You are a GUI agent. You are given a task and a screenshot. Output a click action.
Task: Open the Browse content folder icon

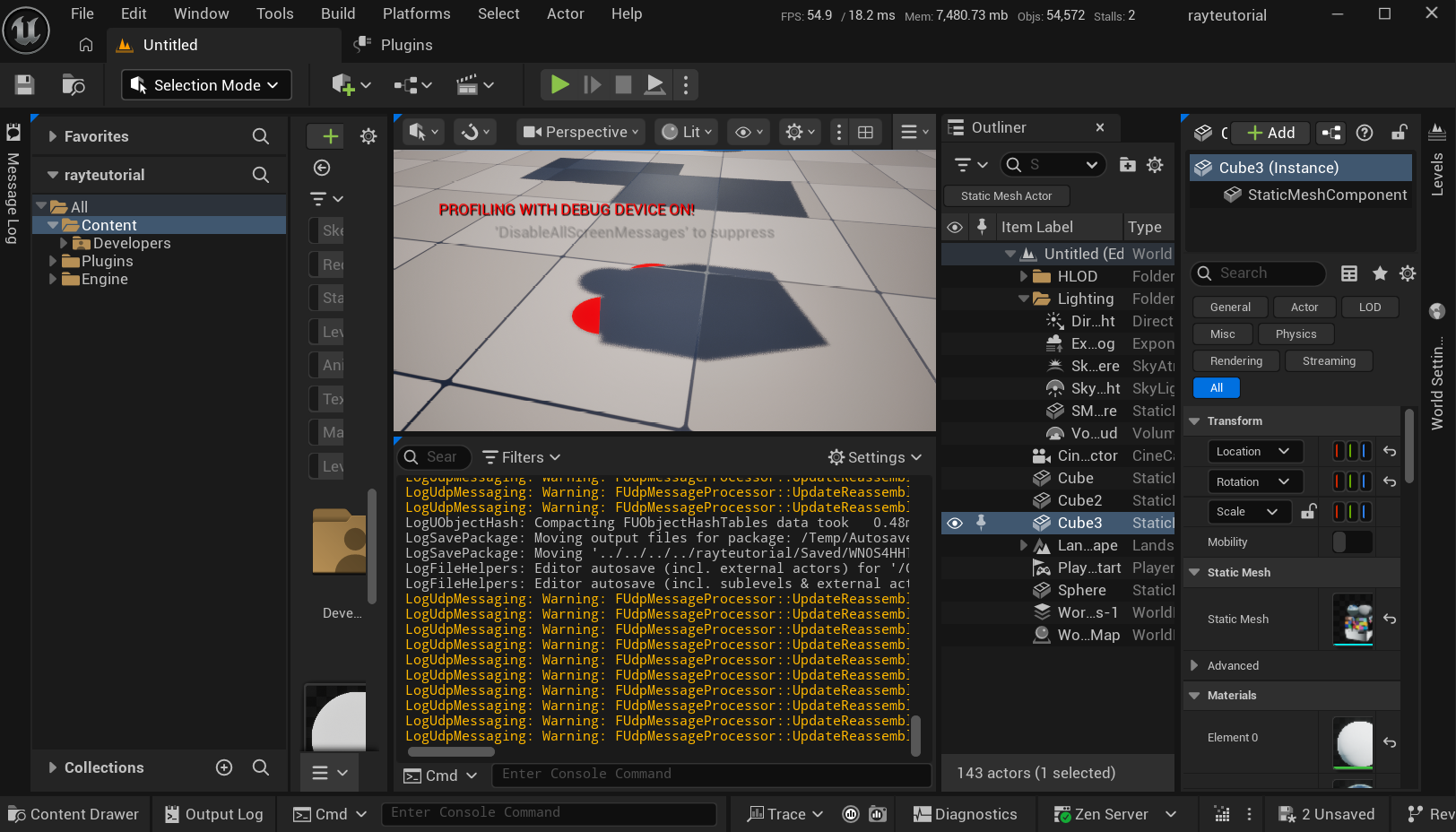coord(74,85)
